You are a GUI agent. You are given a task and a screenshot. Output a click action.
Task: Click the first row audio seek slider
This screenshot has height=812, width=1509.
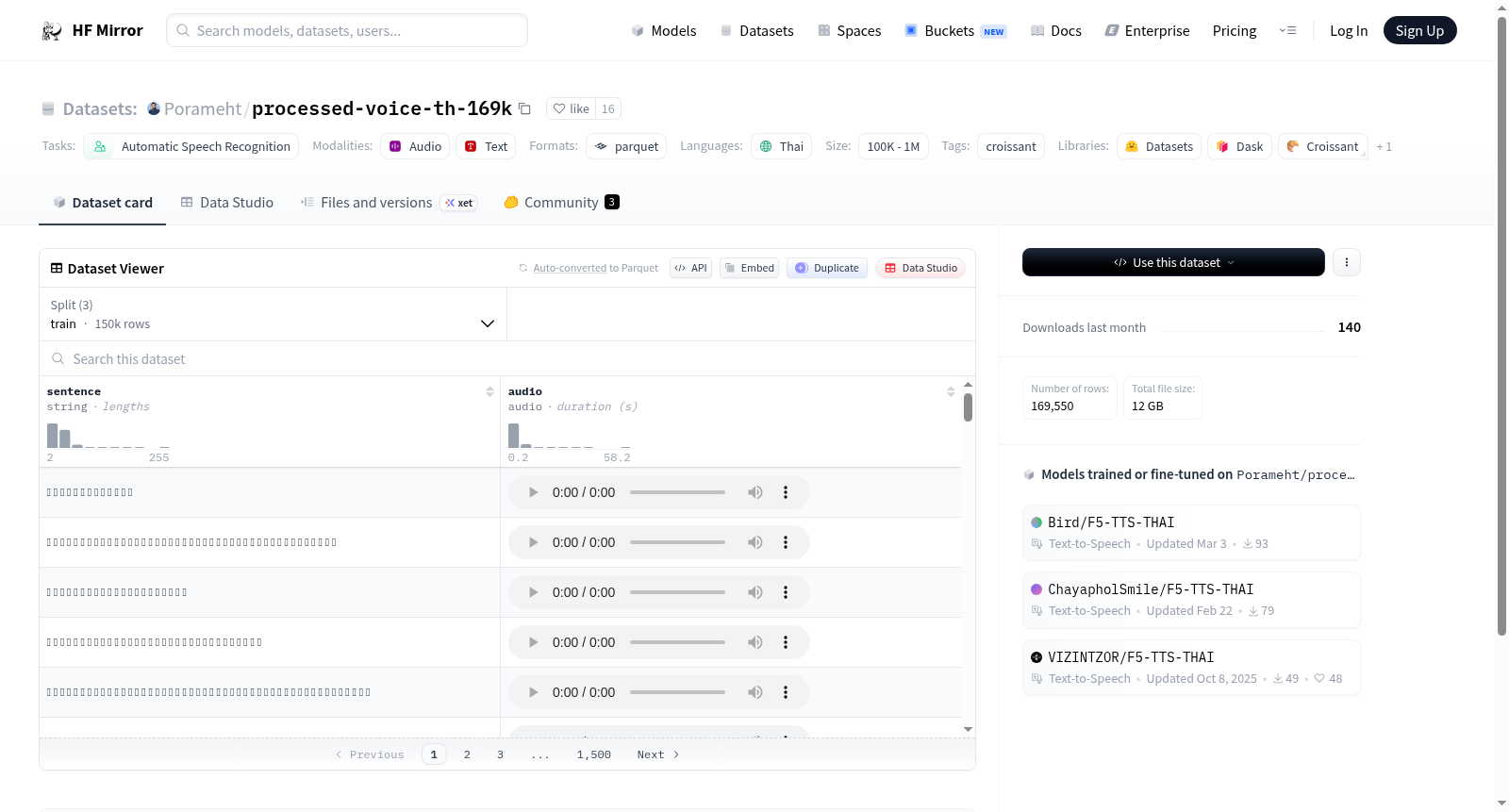[x=677, y=492]
